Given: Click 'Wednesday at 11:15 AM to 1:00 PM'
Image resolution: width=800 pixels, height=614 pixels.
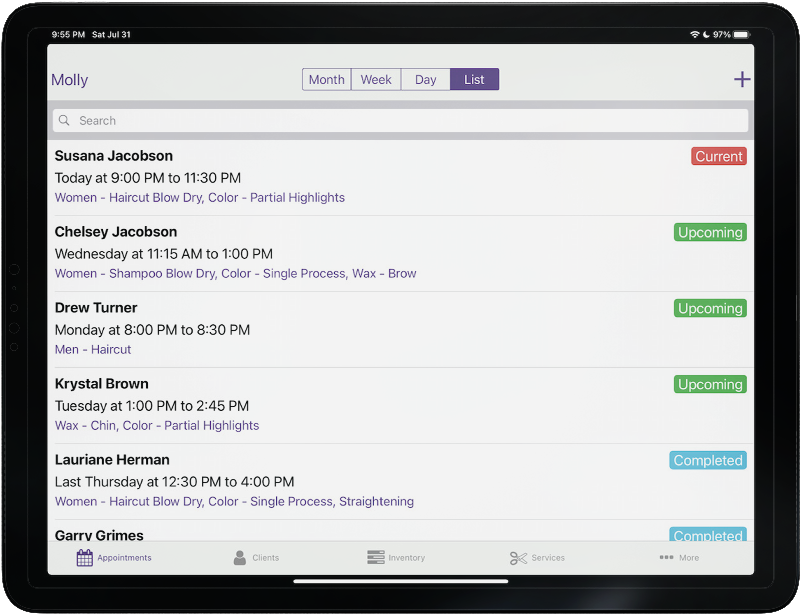Looking at the screenshot, I should 164,254.
